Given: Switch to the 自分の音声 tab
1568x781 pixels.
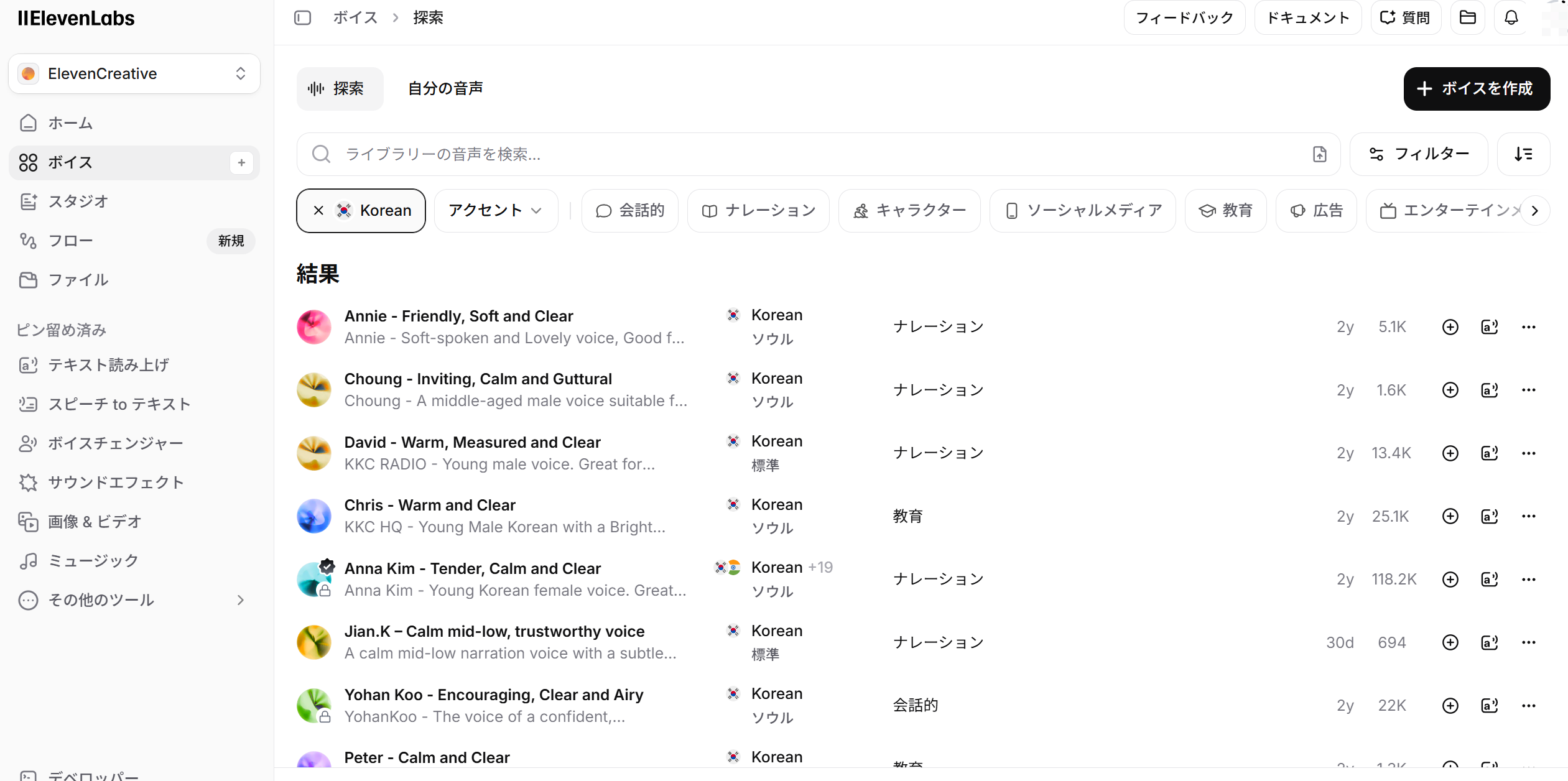Looking at the screenshot, I should (x=445, y=88).
